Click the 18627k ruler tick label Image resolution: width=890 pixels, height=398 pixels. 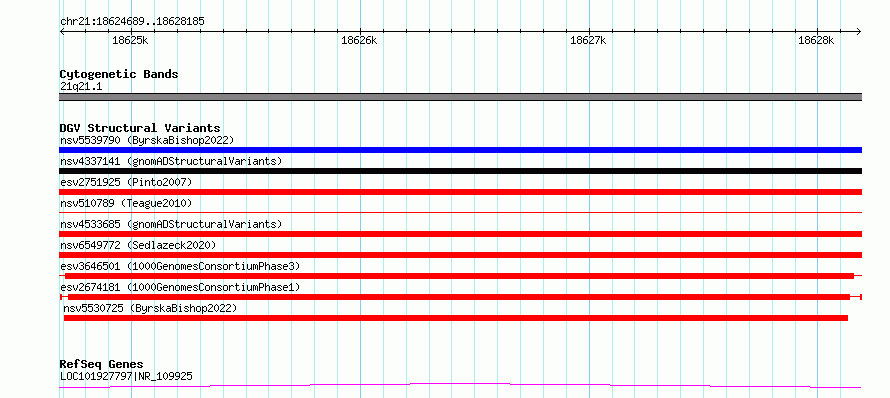[587, 40]
